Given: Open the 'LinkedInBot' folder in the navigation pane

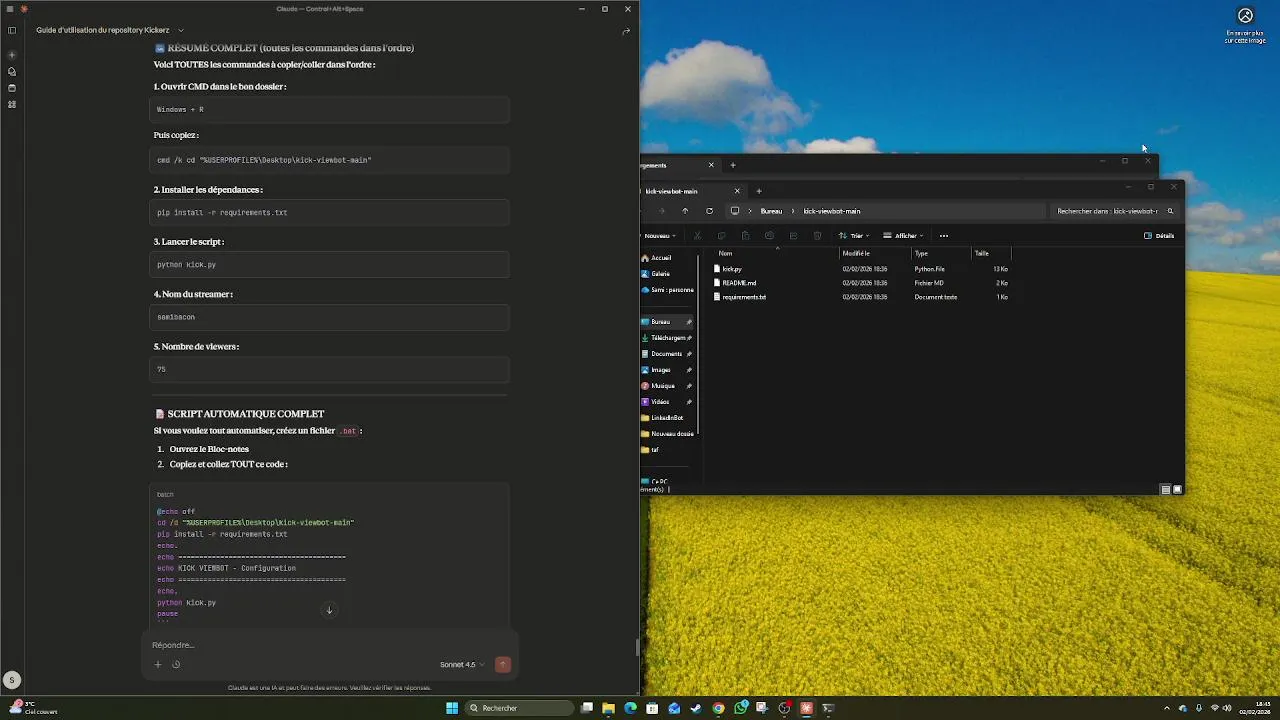Looking at the screenshot, I should point(667,418).
